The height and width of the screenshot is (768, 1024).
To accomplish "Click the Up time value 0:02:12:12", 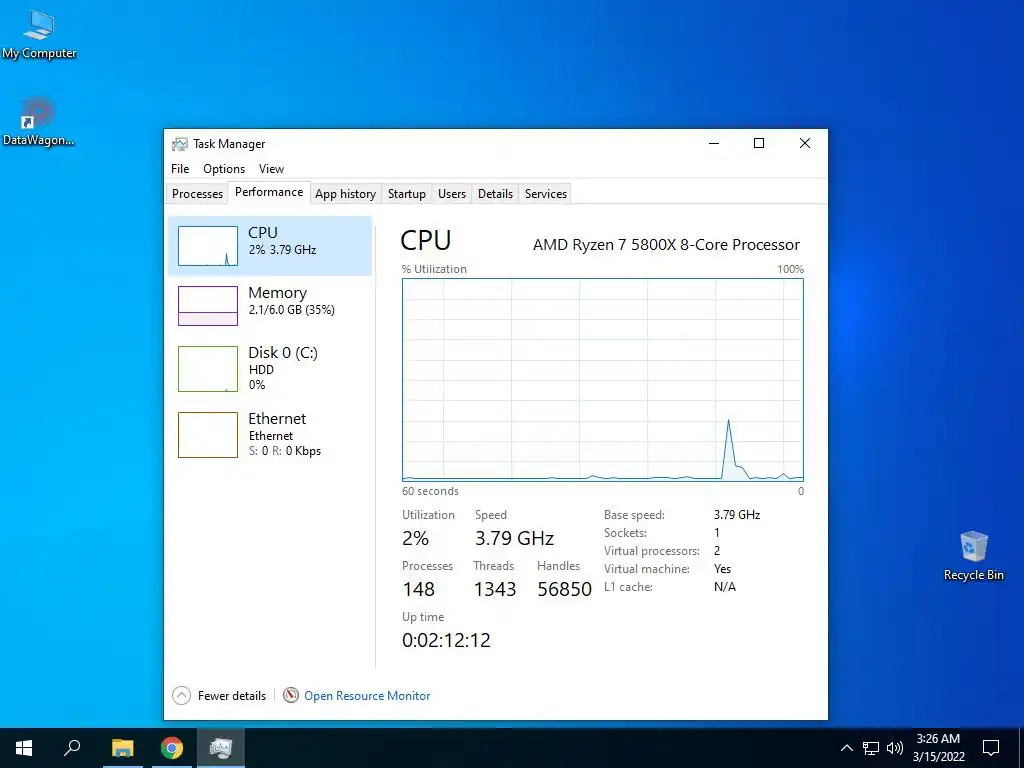I will tap(446, 640).
